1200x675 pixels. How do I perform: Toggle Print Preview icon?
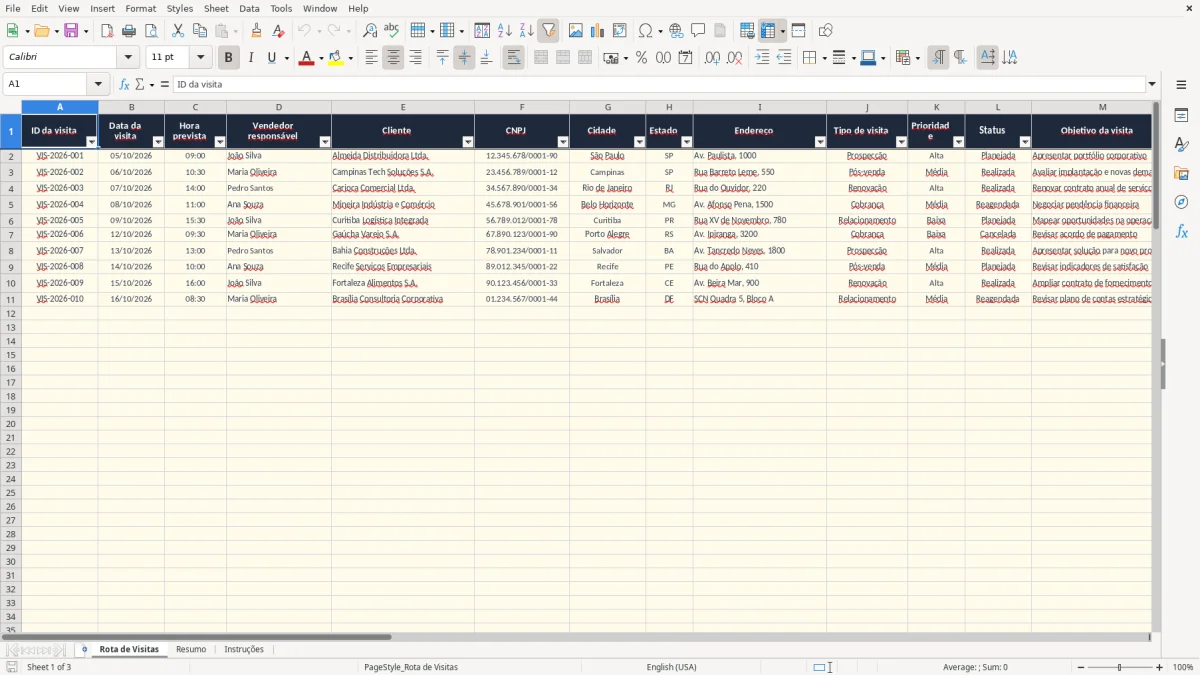tap(151, 31)
